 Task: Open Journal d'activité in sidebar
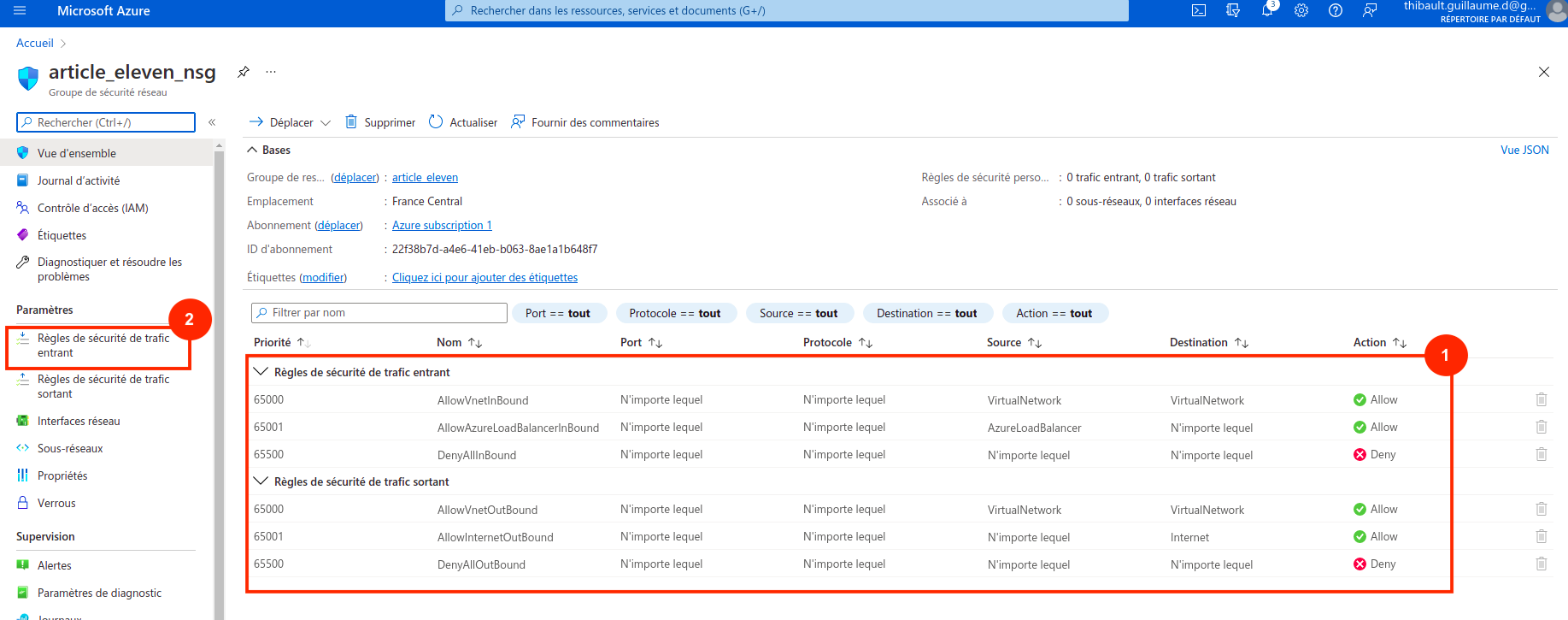coord(79,180)
